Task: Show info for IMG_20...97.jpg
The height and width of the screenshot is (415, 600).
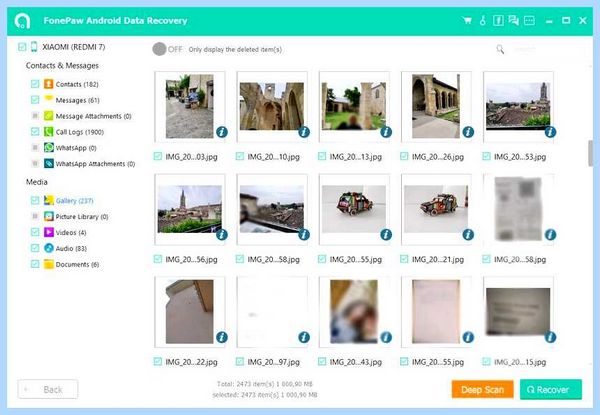Action: pos(304,337)
